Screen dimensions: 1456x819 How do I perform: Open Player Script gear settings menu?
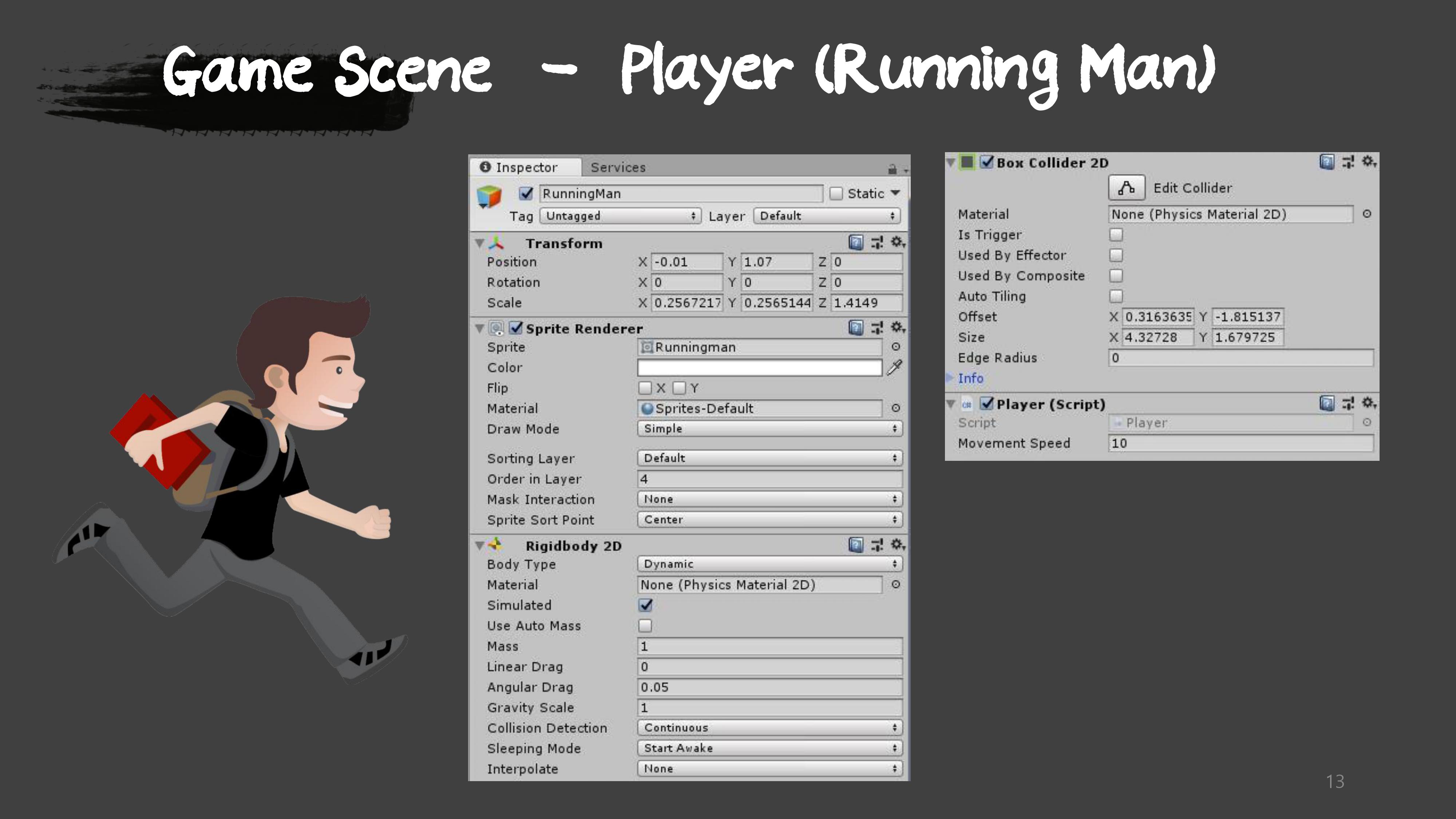1369,404
